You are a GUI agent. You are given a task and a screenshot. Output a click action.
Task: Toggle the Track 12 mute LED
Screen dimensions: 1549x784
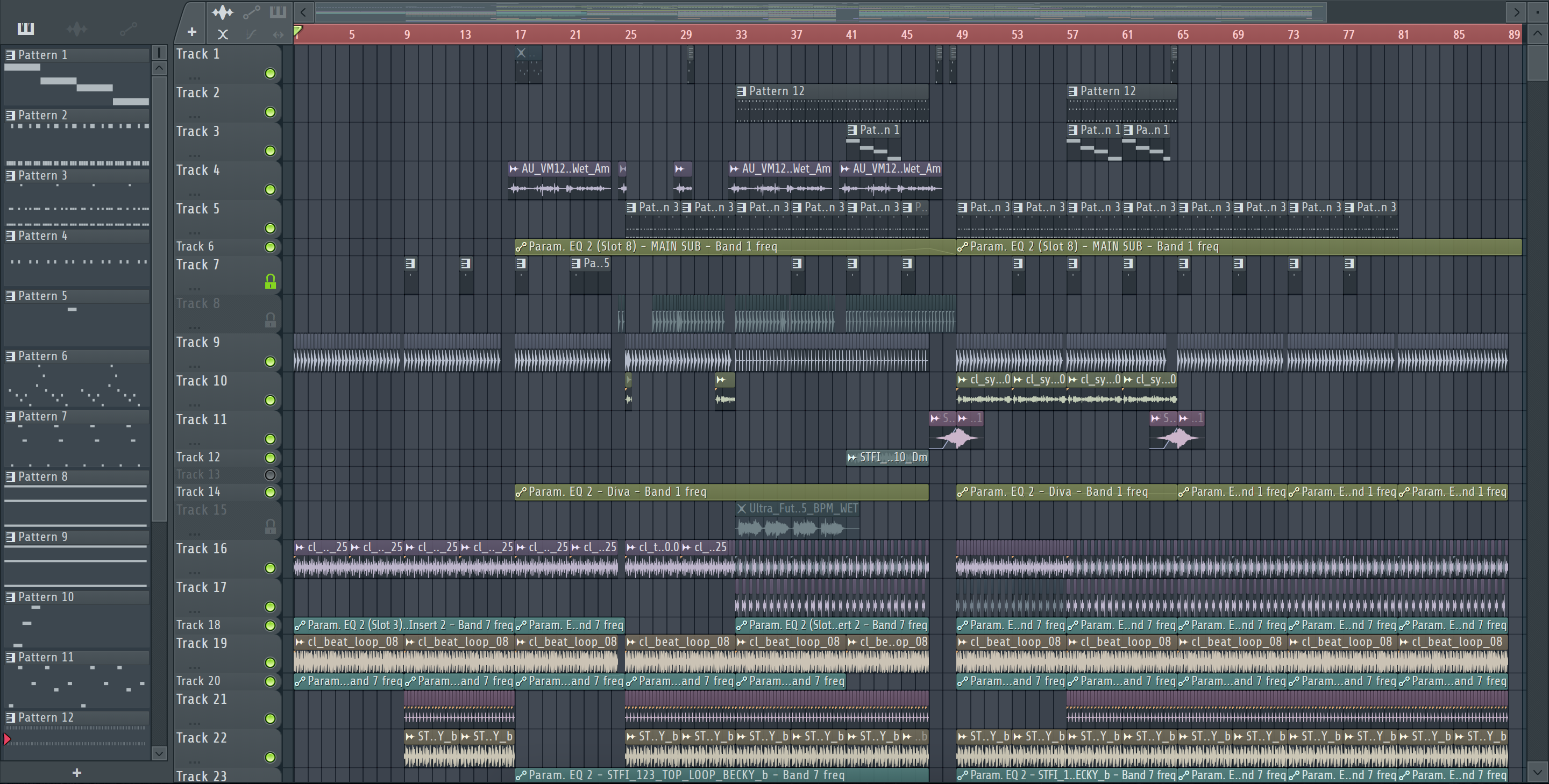click(271, 458)
